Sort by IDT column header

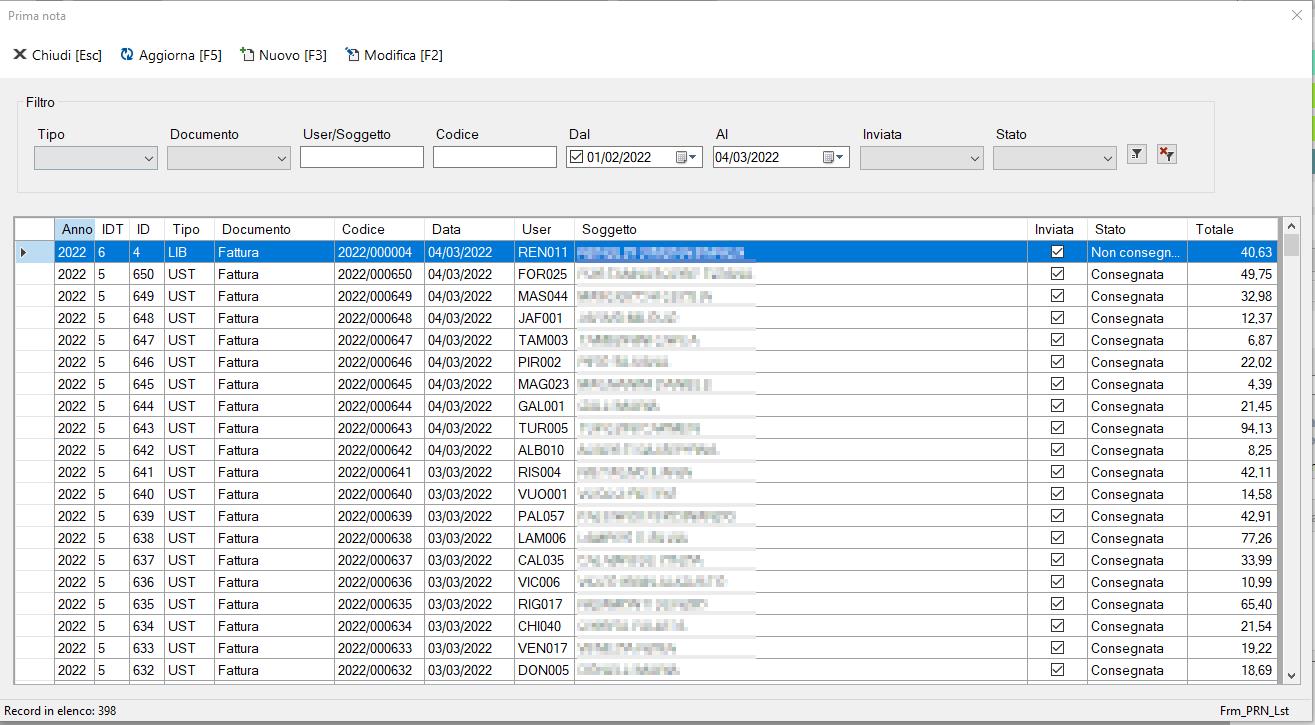point(112,229)
